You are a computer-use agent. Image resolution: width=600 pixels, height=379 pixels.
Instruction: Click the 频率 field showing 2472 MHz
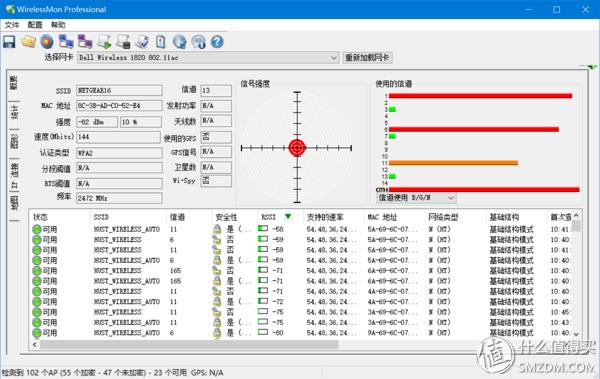tap(119, 198)
